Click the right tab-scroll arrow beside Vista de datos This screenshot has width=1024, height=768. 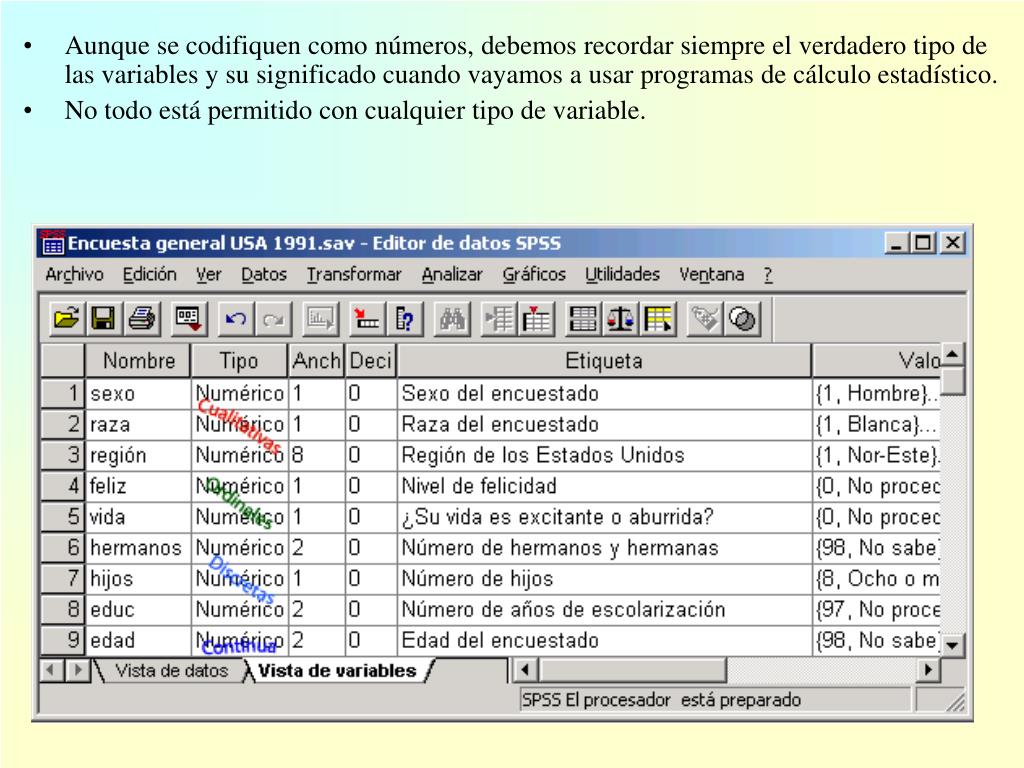pyautogui.click(x=78, y=670)
